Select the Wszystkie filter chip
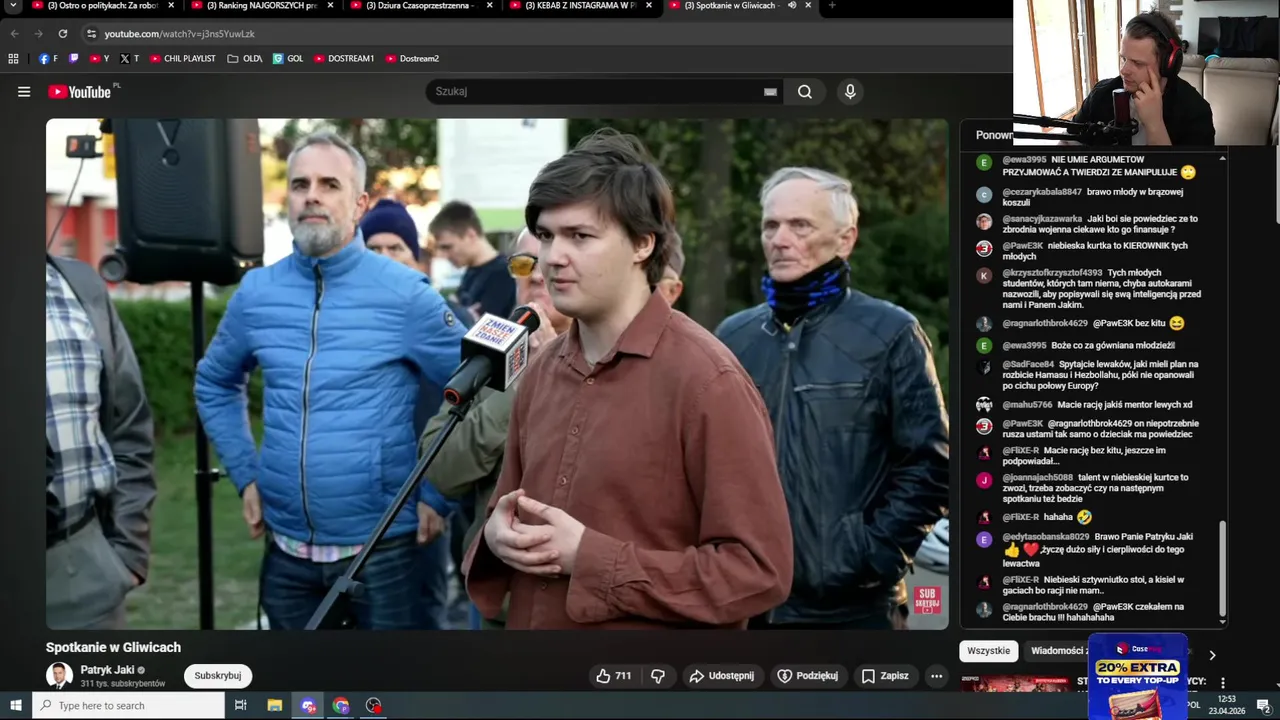This screenshot has width=1280, height=720. click(x=989, y=651)
